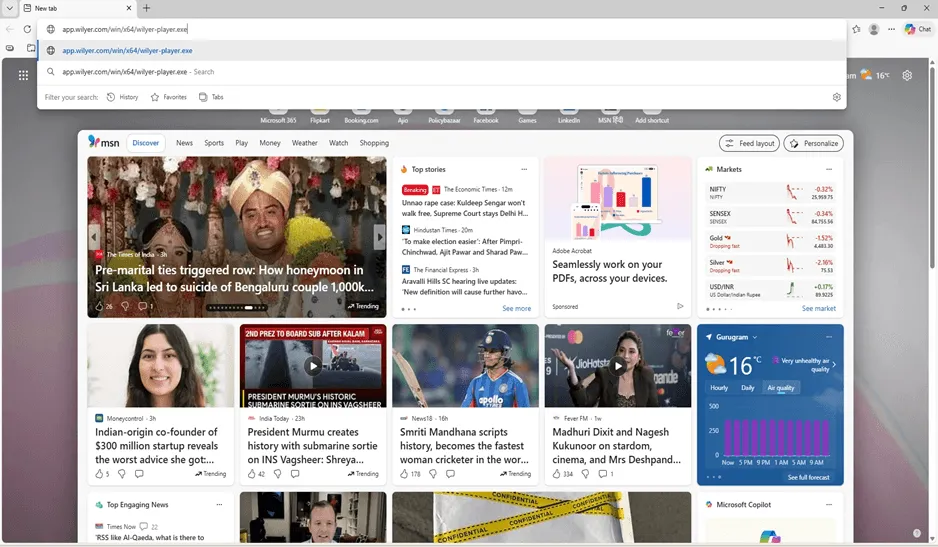938x547 pixels.
Task: Open the Shopping tab
Action: (374, 143)
